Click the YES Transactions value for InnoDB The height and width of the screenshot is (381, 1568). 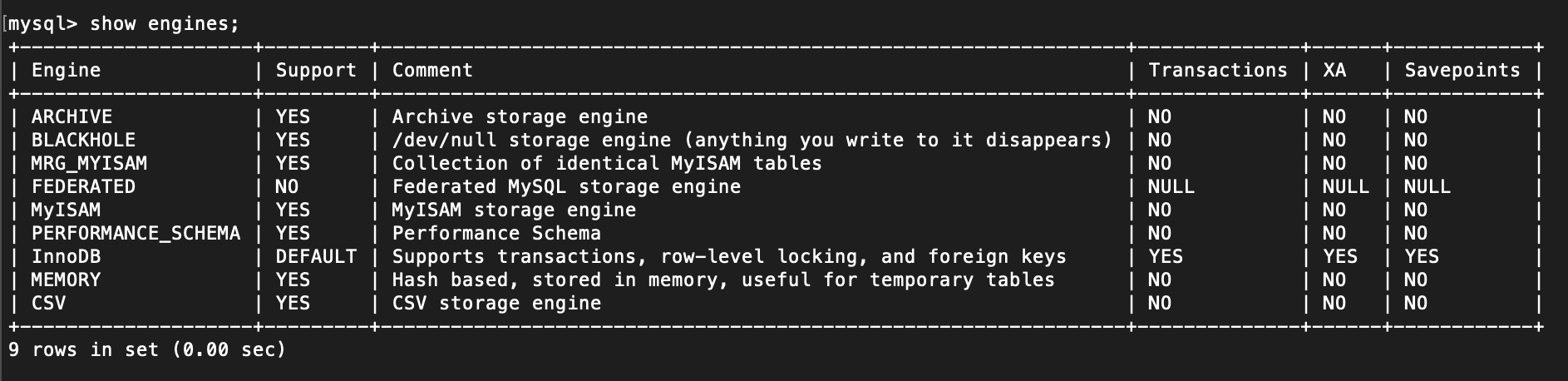pyautogui.click(x=1165, y=257)
